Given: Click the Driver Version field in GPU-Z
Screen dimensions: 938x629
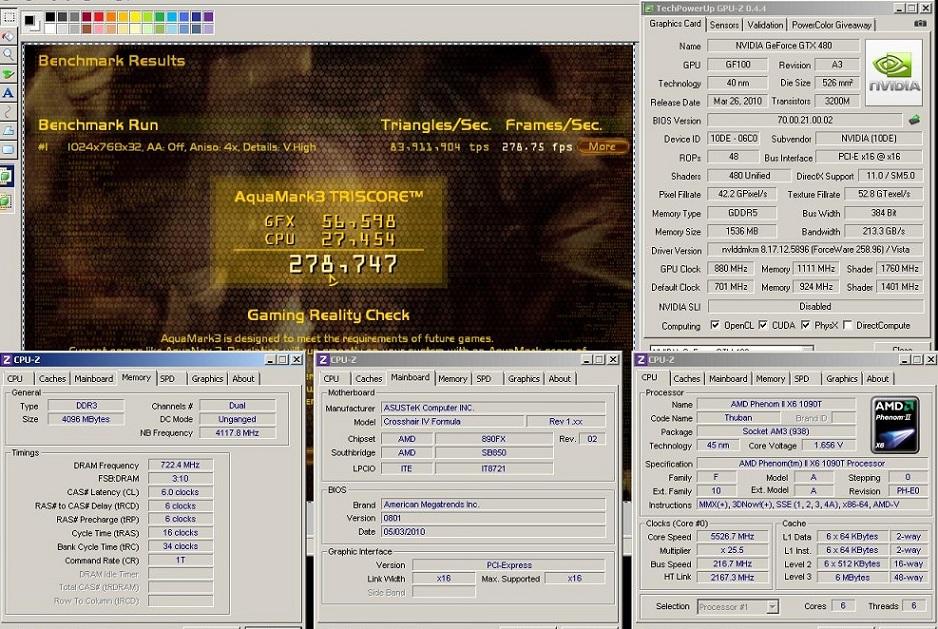Looking at the screenshot, I should coord(816,250).
